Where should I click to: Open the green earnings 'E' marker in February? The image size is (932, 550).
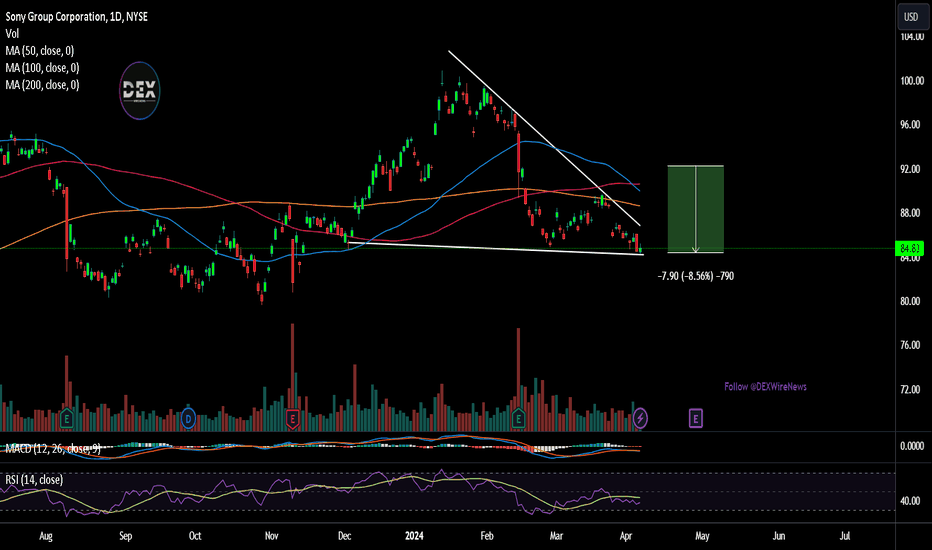(518, 419)
